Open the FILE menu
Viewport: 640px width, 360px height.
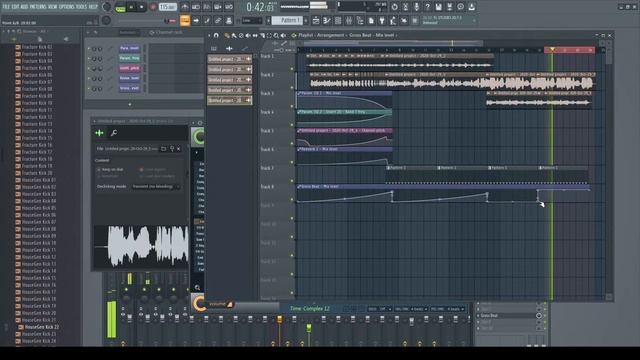click(x=6, y=7)
